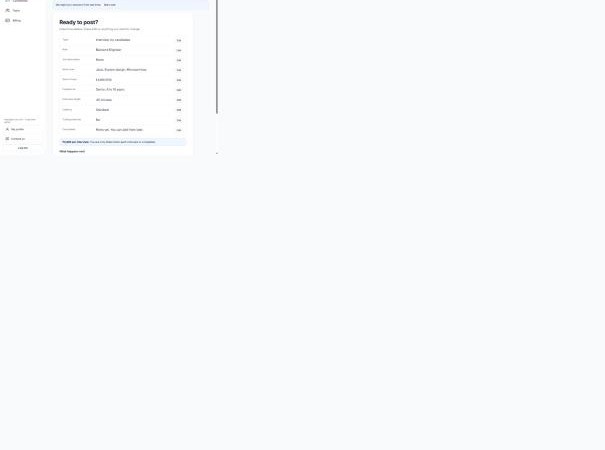Click the 'Leadership' value

104,80
